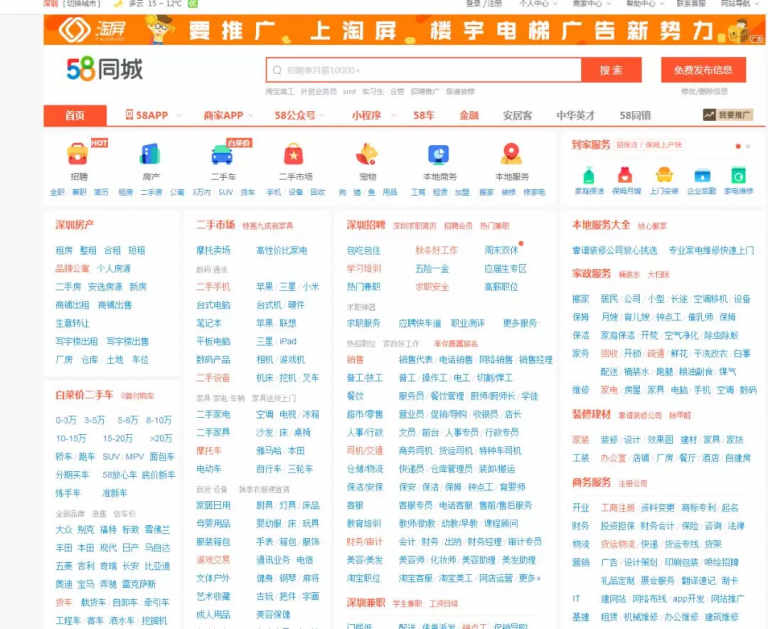Open the 二手手机 link
Image resolution: width=768 pixels, height=629 pixels.
tap(213, 287)
